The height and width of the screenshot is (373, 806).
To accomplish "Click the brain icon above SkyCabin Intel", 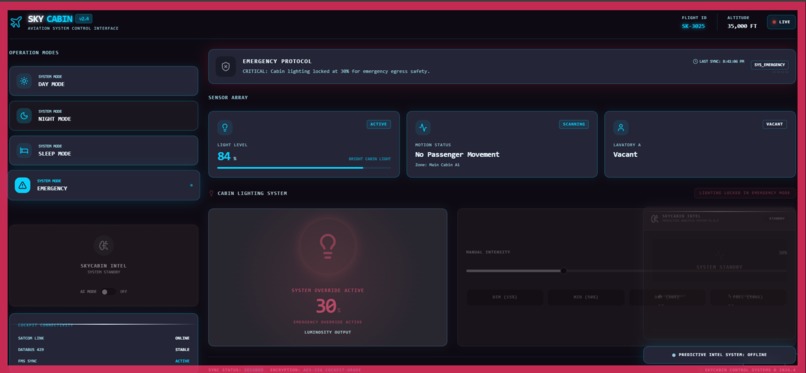I will click(103, 246).
